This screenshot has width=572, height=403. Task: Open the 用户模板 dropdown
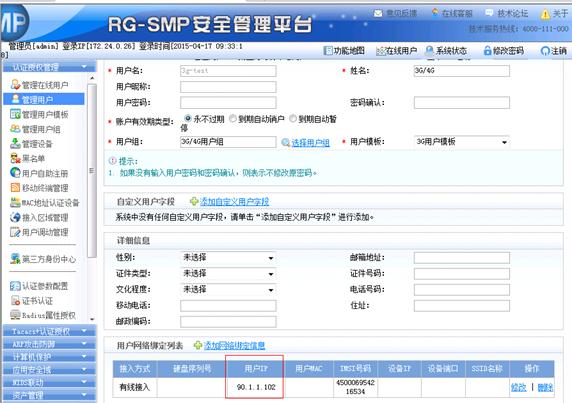(x=461, y=142)
